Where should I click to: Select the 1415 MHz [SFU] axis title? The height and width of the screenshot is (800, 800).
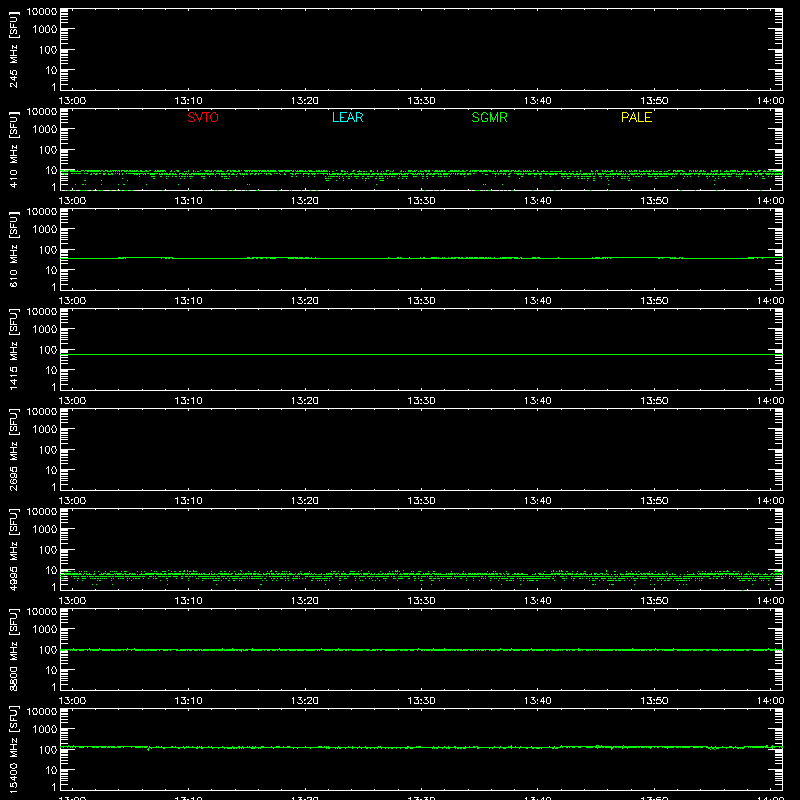coord(13,349)
